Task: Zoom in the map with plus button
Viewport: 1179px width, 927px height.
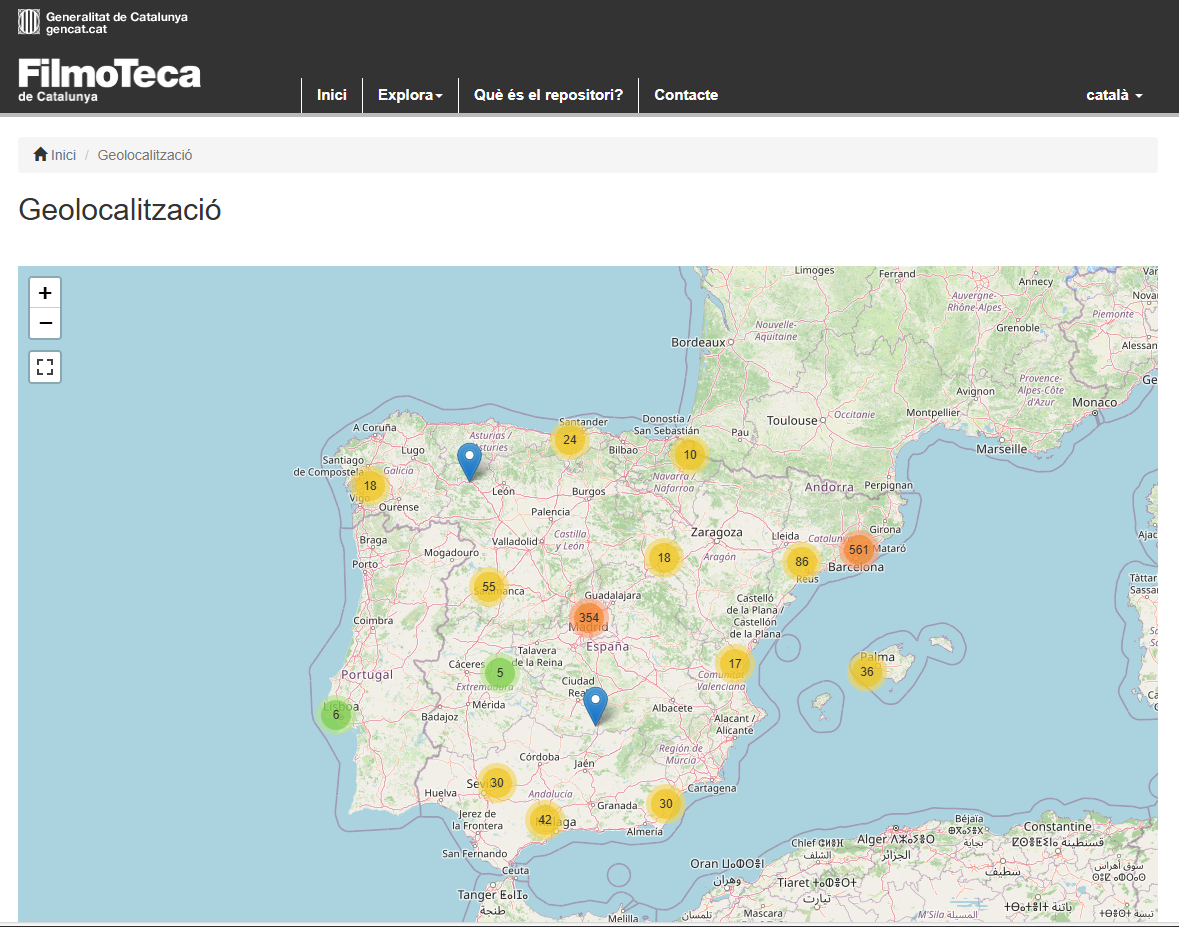Action: [x=45, y=293]
